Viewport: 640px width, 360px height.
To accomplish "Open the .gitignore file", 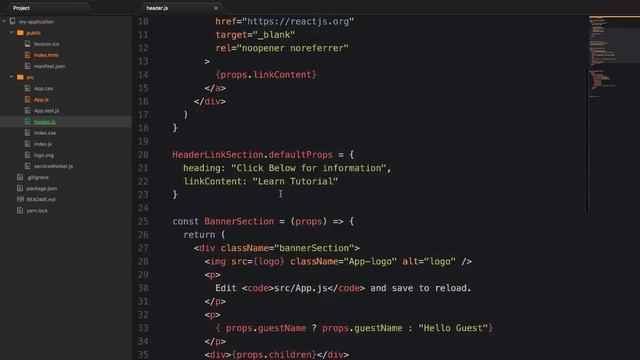I will 38,177.
